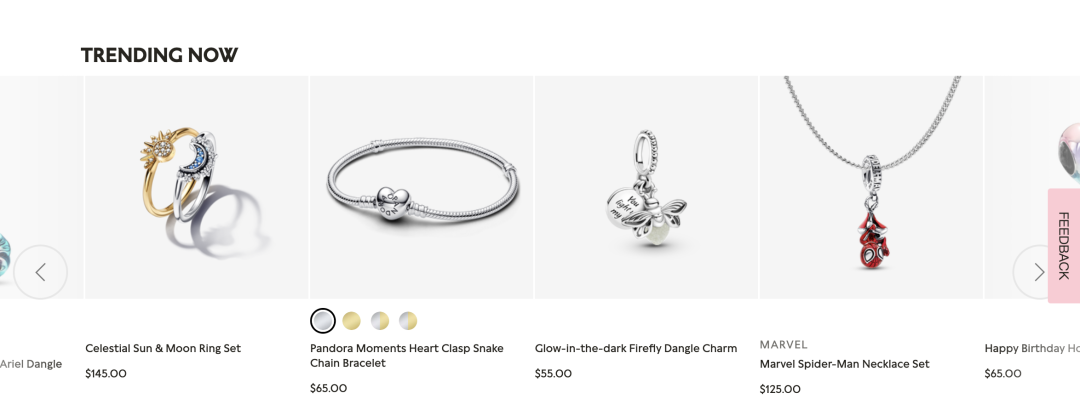Choose the gold bracelet color swatch

pyautogui.click(x=351, y=320)
